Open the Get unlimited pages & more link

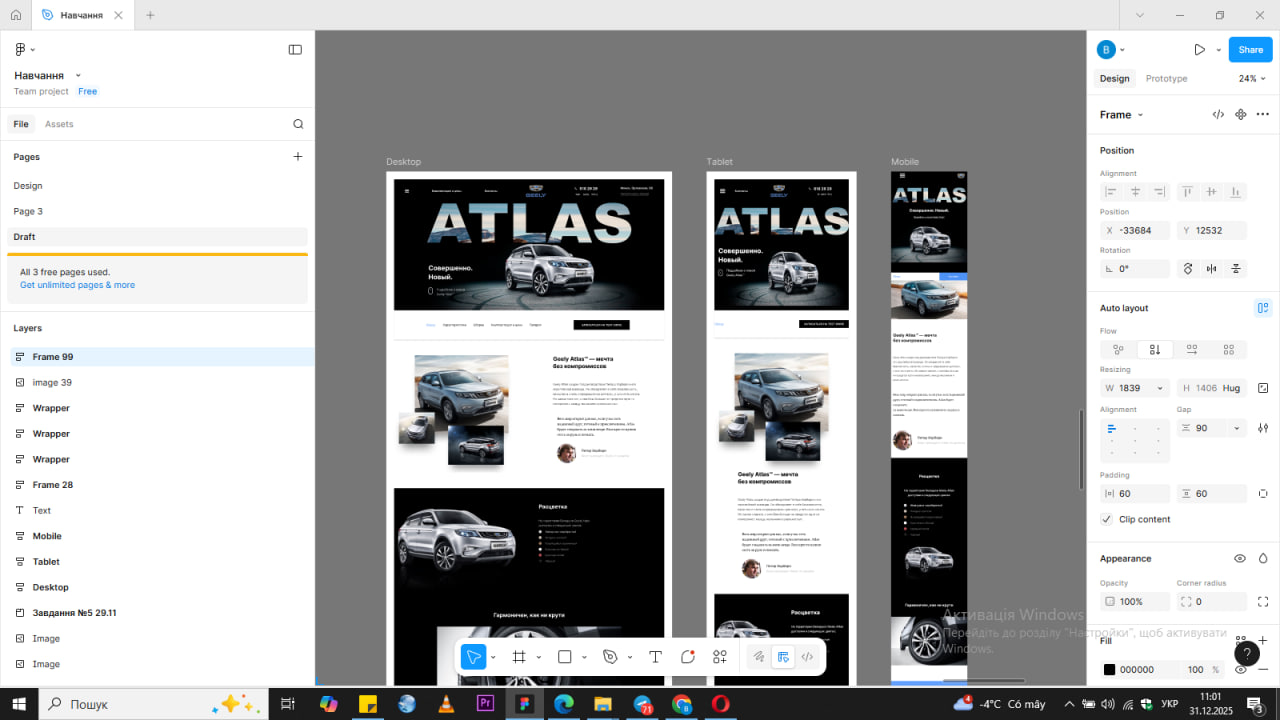(77, 285)
